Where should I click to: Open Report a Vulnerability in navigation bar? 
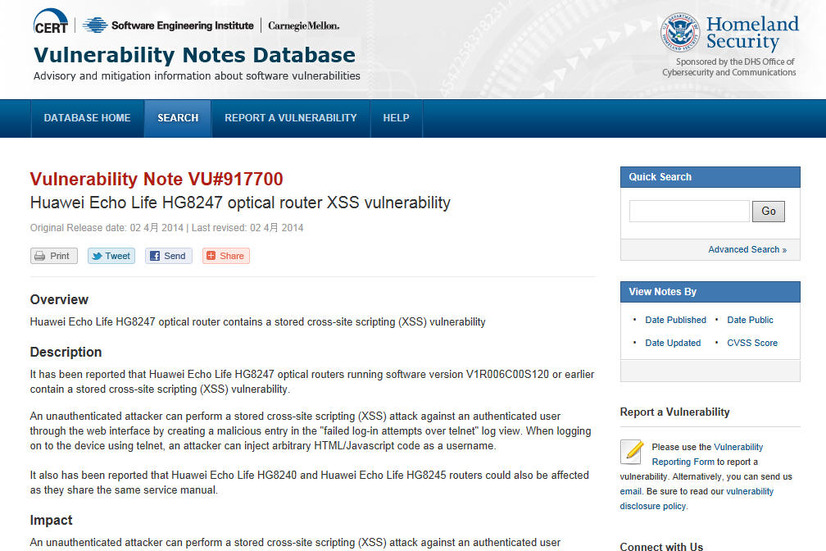(x=291, y=118)
